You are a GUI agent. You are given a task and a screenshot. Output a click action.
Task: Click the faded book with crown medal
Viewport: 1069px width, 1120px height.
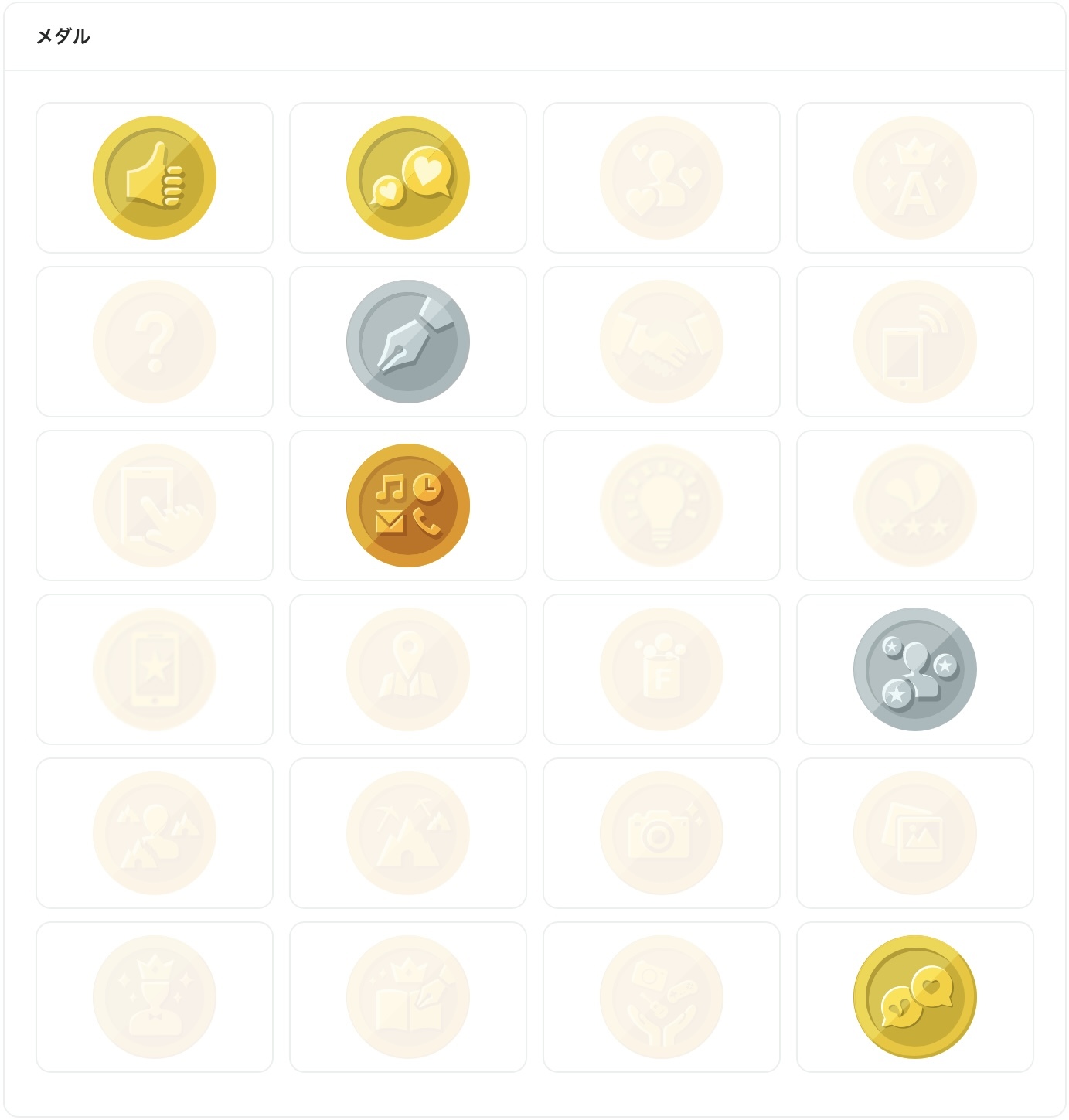tap(408, 997)
